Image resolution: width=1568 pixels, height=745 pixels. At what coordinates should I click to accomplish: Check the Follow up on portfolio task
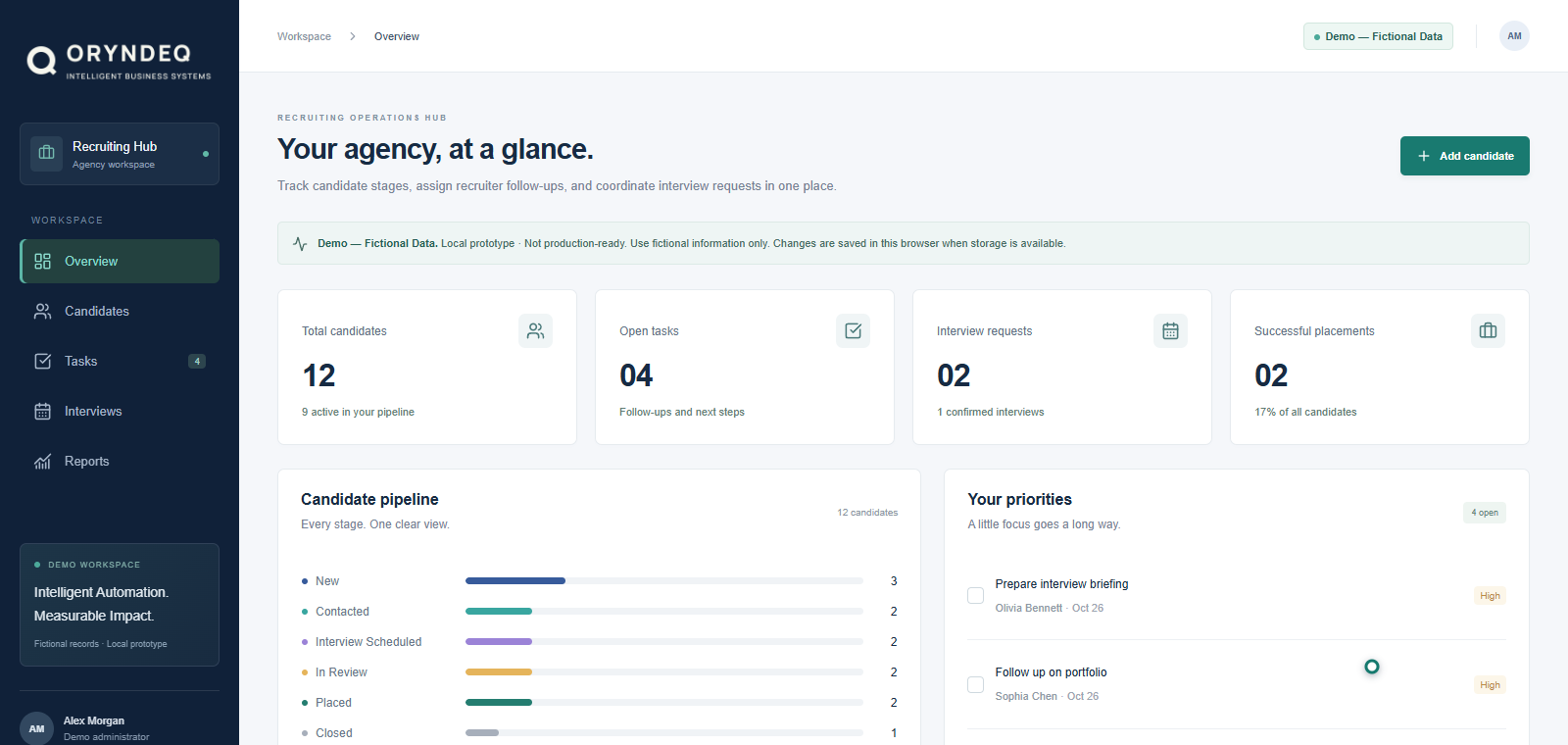975,684
